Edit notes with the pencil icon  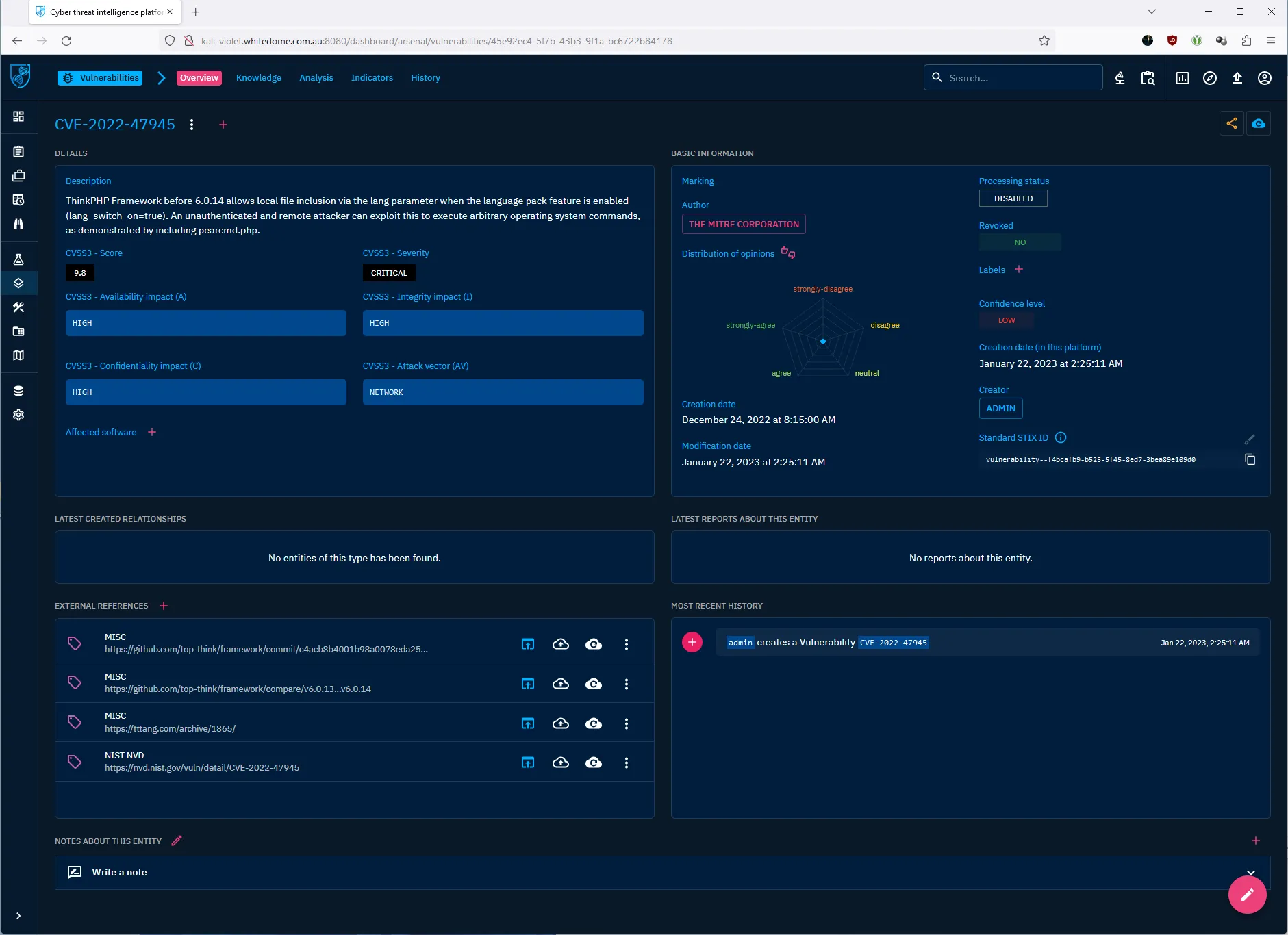pyautogui.click(x=177, y=841)
